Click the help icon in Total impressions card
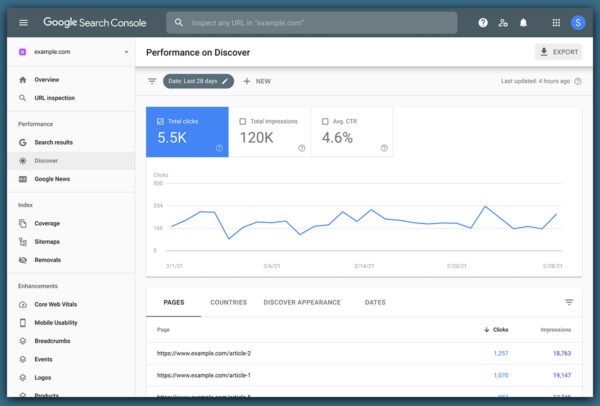 coord(302,148)
